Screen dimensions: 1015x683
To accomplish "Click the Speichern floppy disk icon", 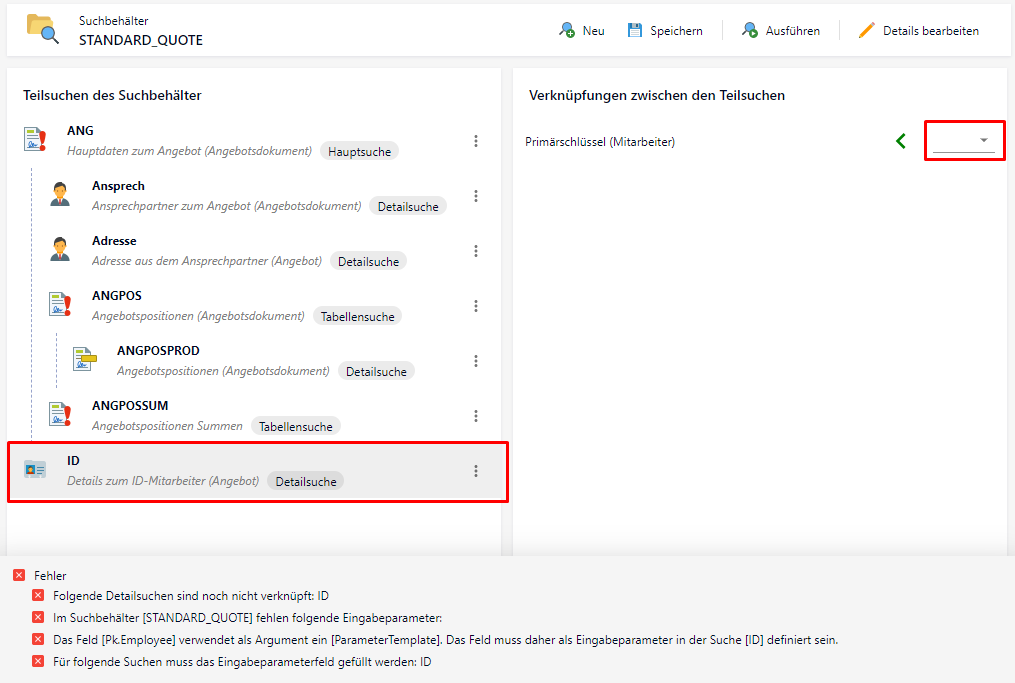I will point(634,30).
